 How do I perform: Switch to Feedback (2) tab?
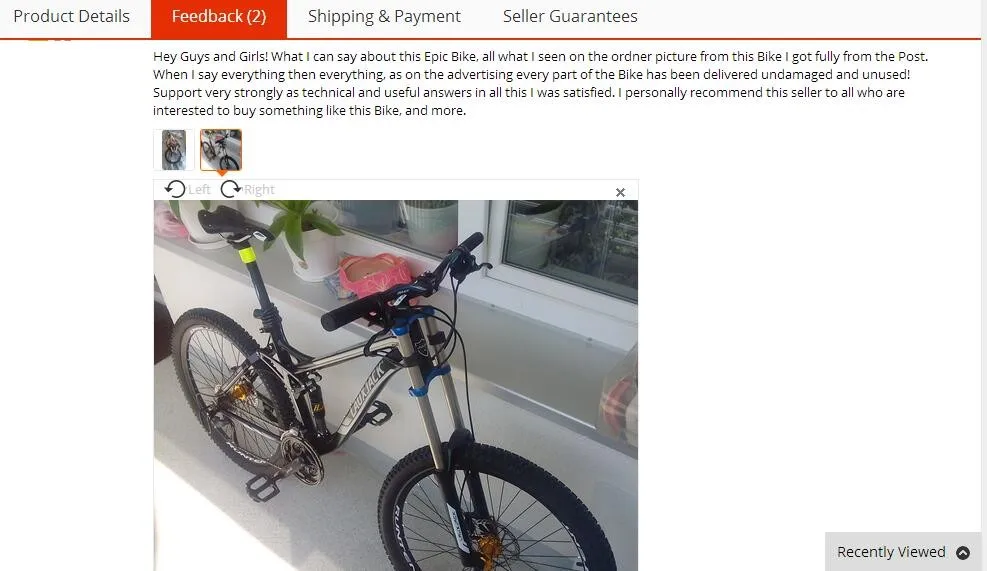[x=218, y=18]
